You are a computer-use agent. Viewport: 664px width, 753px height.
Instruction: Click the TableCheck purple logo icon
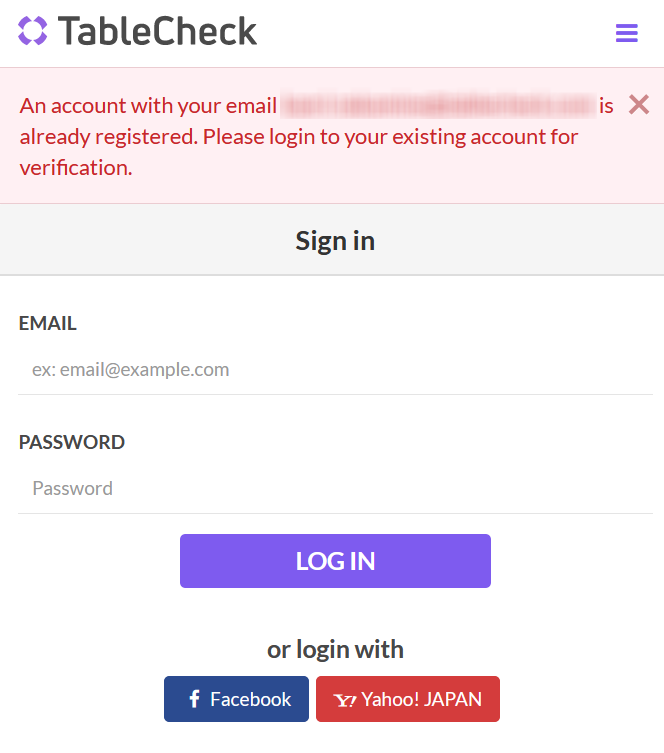click(x=33, y=31)
